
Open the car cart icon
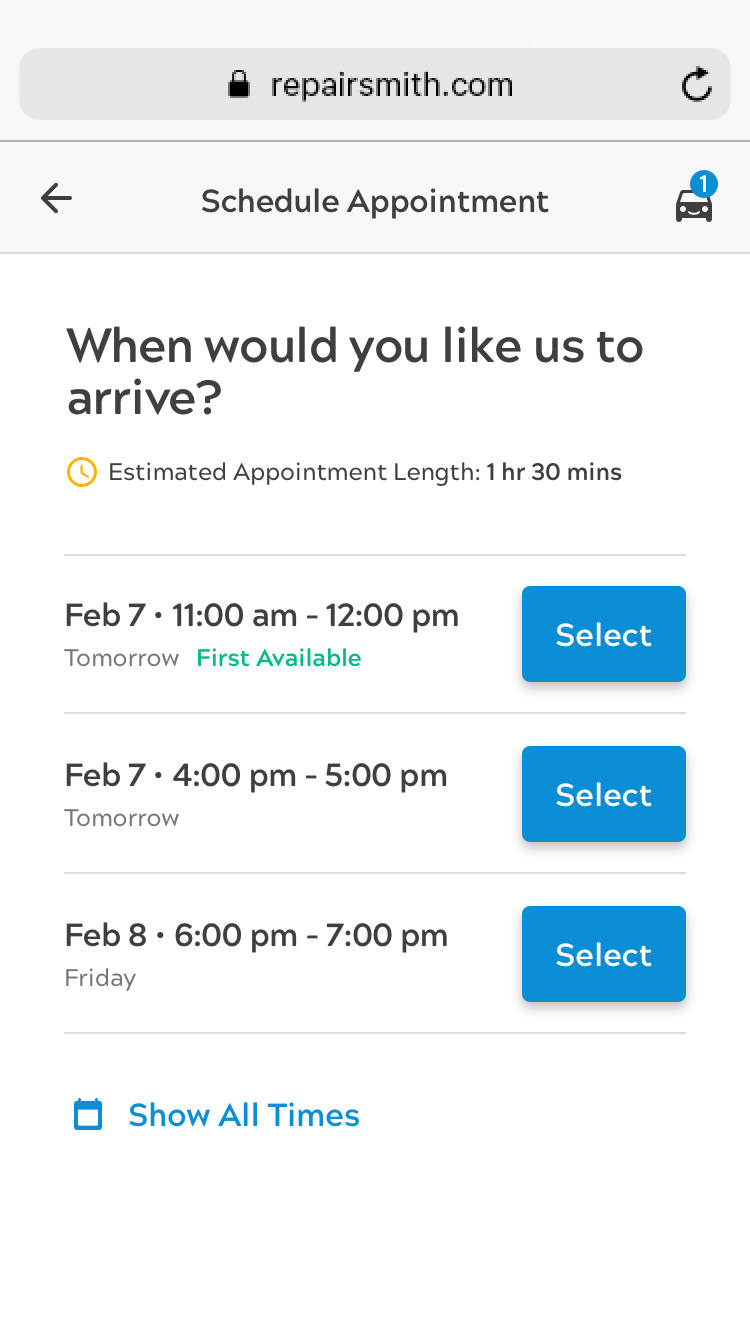(x=693, y=206)
